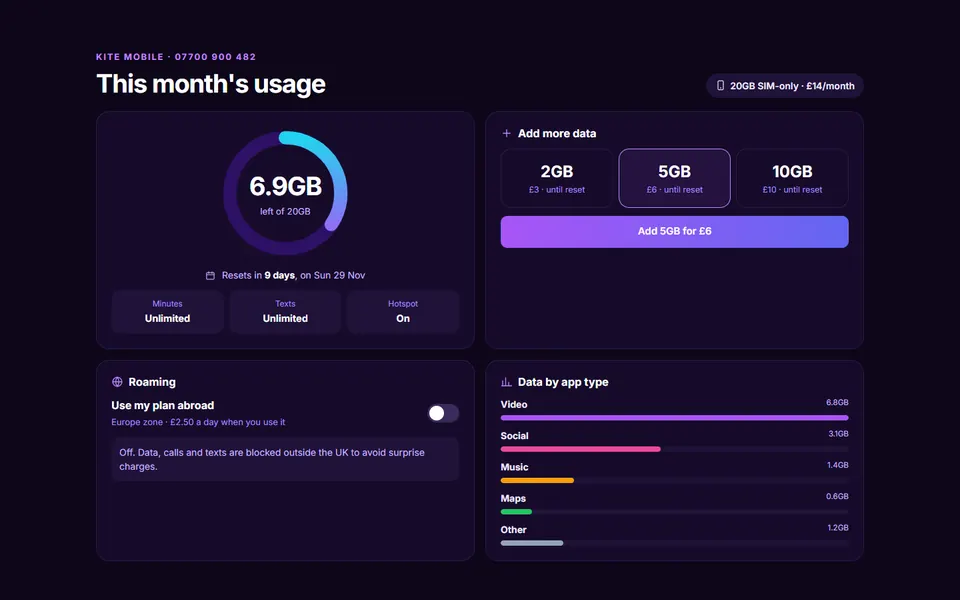Click the calendar icon next to Resets in
960x600 pixels.
click(x=210, y=276)
